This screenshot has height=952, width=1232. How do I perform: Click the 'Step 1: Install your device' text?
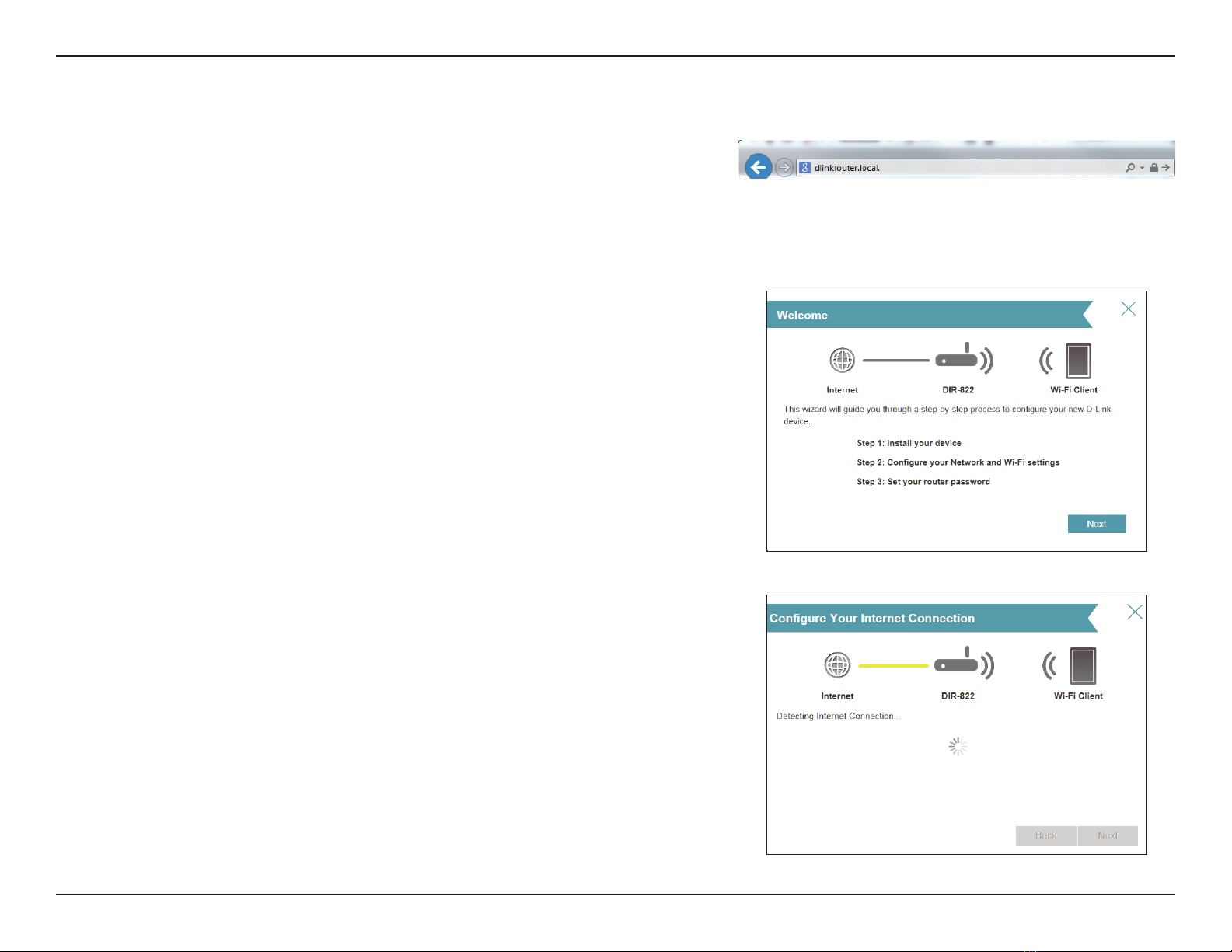coord(909,443)
